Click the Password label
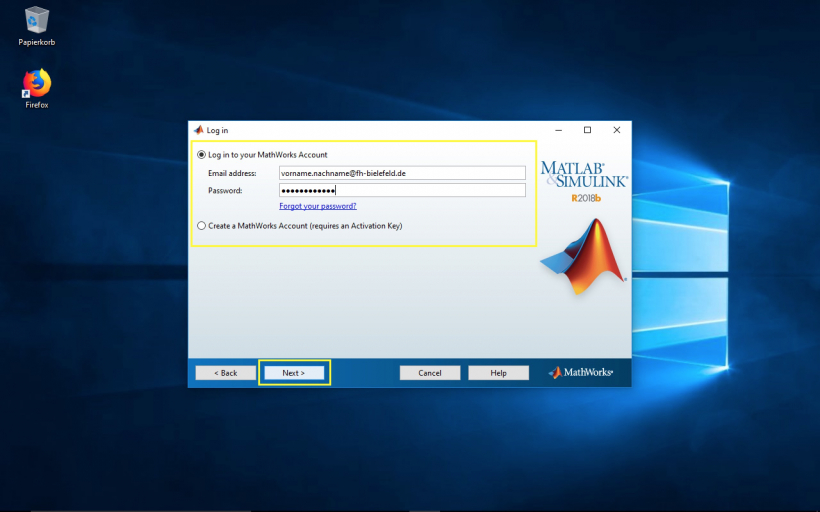The image size is (820, 512). [225, 190]
